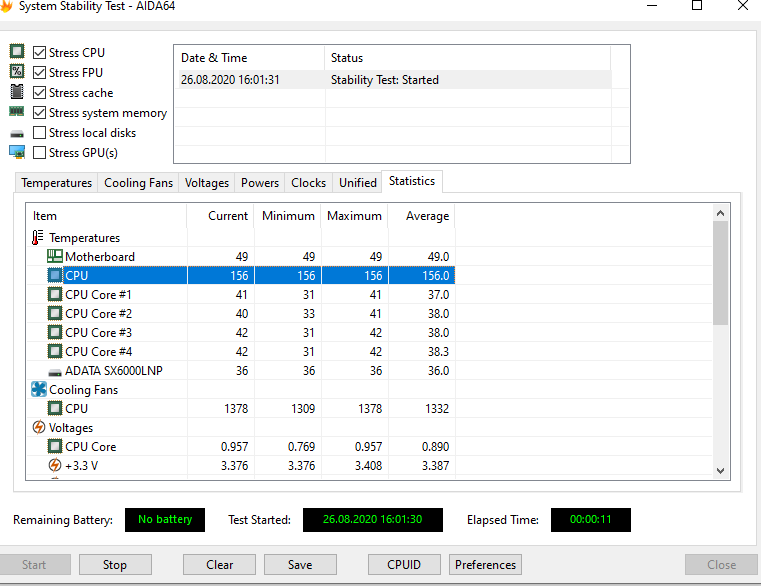
Task: Click the Average column header
Action: 421,216
